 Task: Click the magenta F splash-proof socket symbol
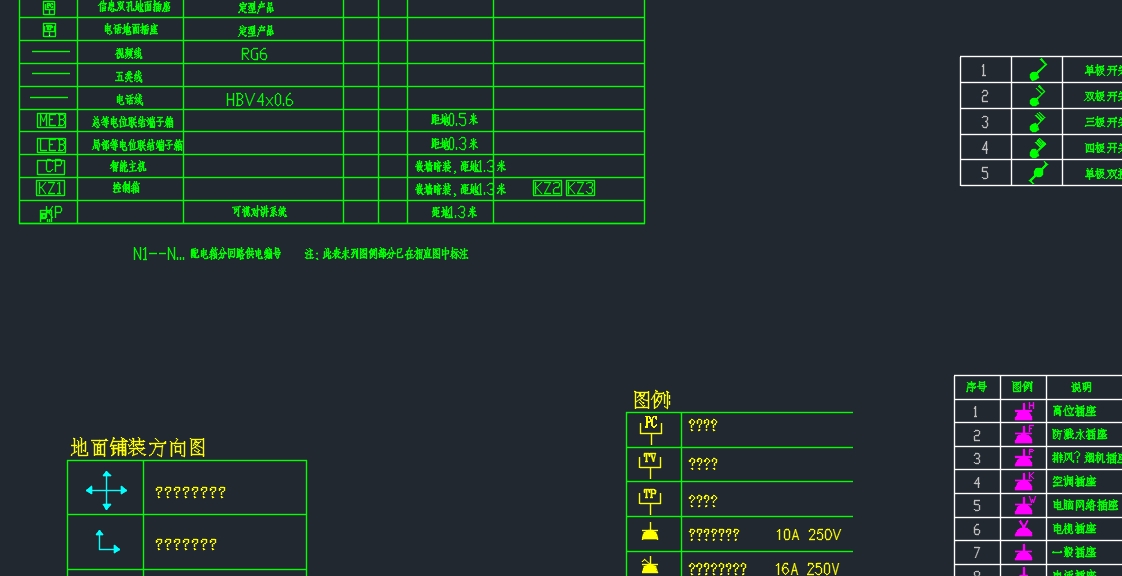(1024, 434)
